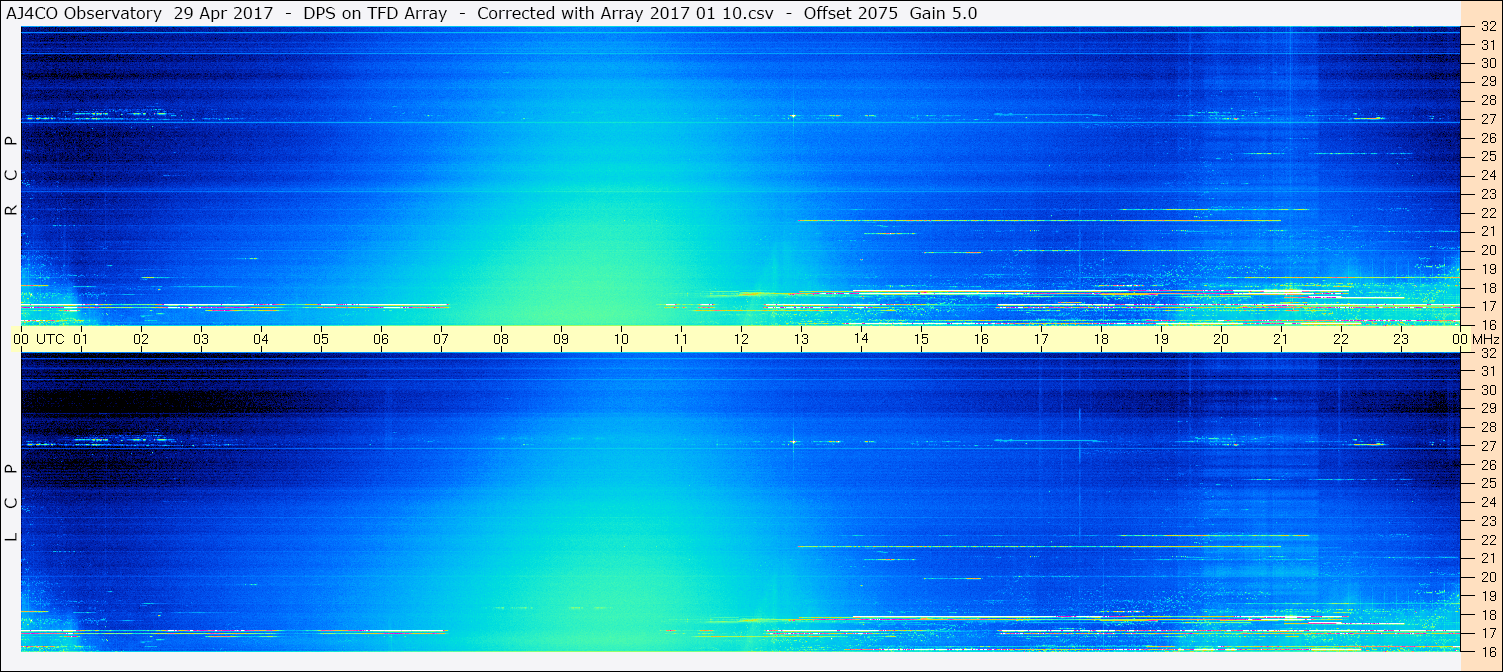Screen dimensions: 1503x672
Task: Click the 16 MHz tick in the RCP panel
Action: 1487,324
